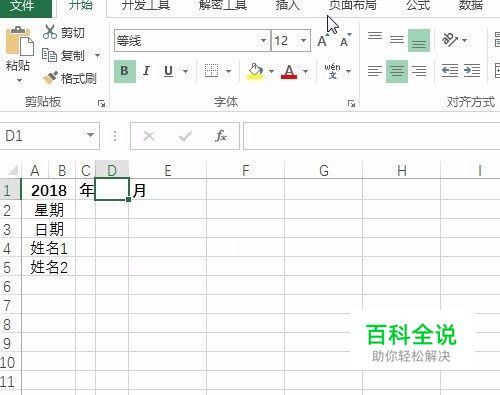Decrease font size with the smaller A
Image resolution: width=500 pixels, height=395 pixels.
[345, 41]
